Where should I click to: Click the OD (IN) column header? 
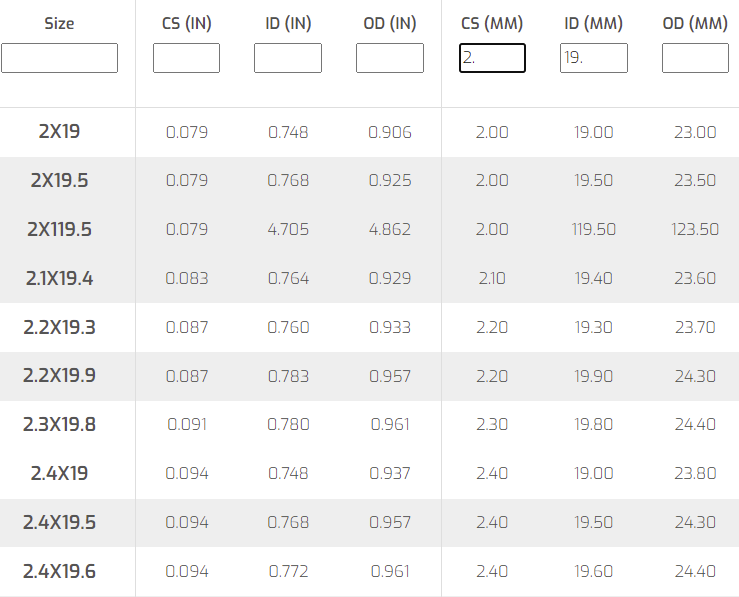(389, 23)
